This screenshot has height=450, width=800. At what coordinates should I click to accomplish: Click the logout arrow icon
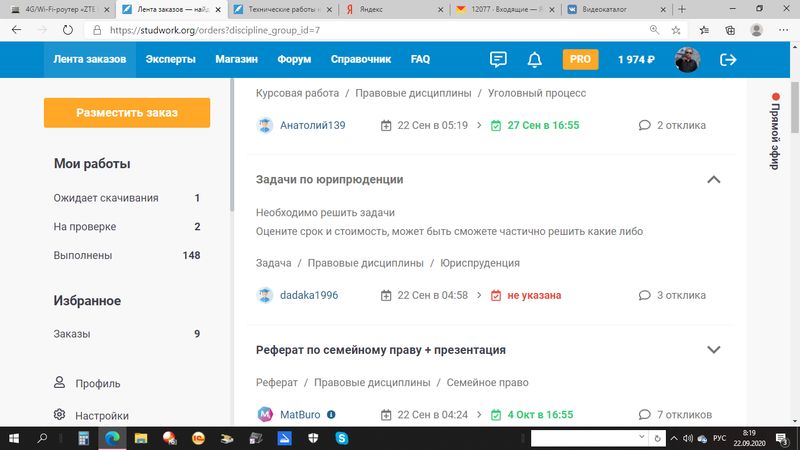click(728, 60)
